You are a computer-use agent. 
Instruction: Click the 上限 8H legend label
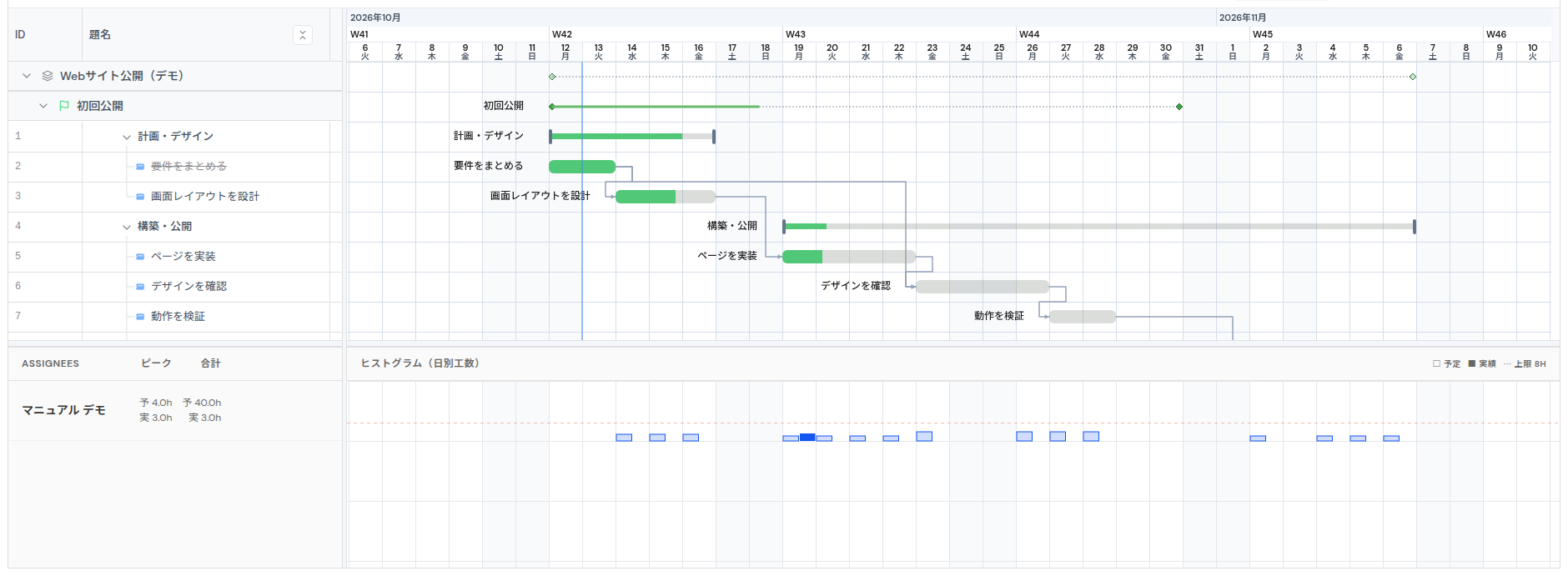(1530, 363)
